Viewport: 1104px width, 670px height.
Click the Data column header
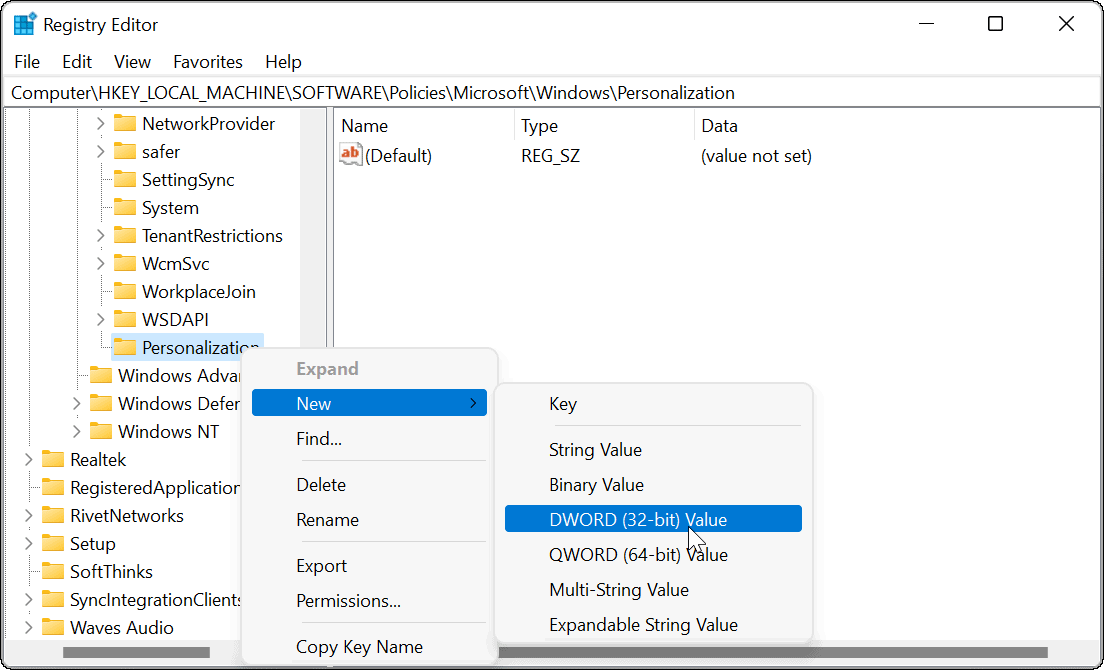(719, 126)
